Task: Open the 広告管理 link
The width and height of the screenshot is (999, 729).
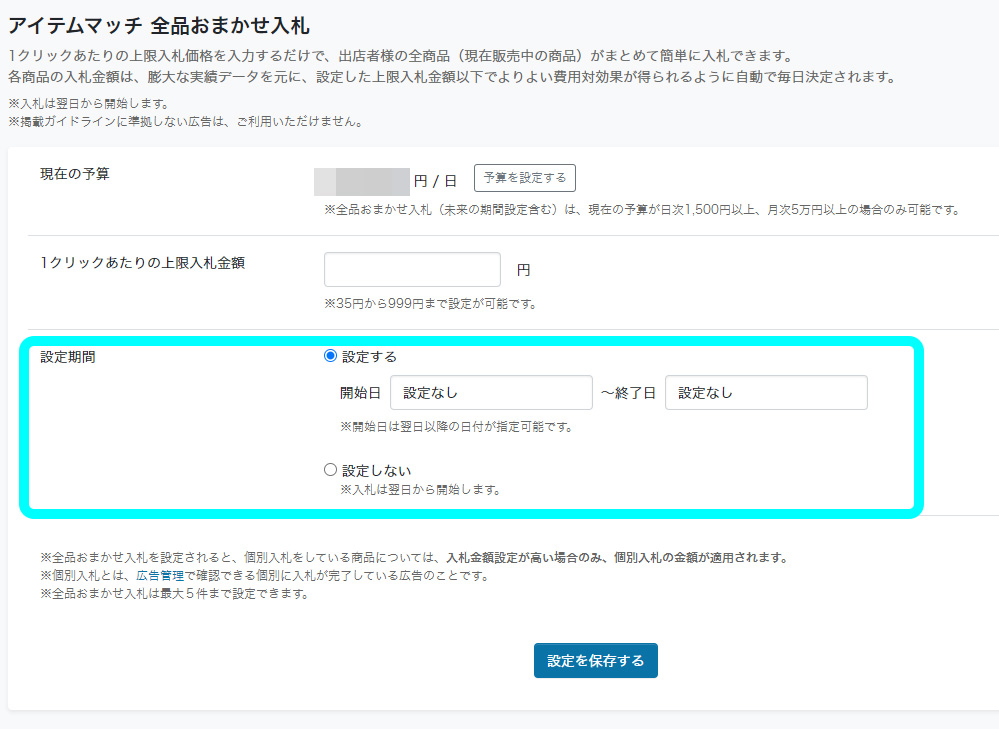Action: [x=160, y=575]
